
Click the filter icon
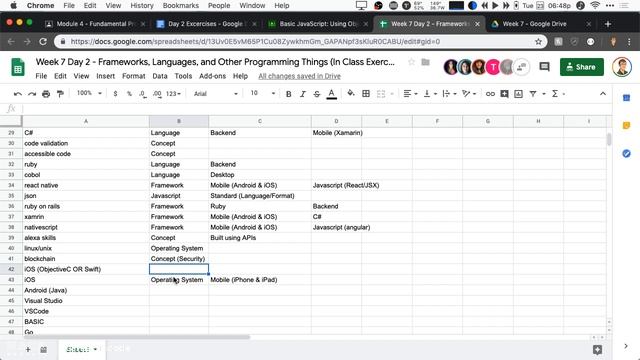point(533,94)
